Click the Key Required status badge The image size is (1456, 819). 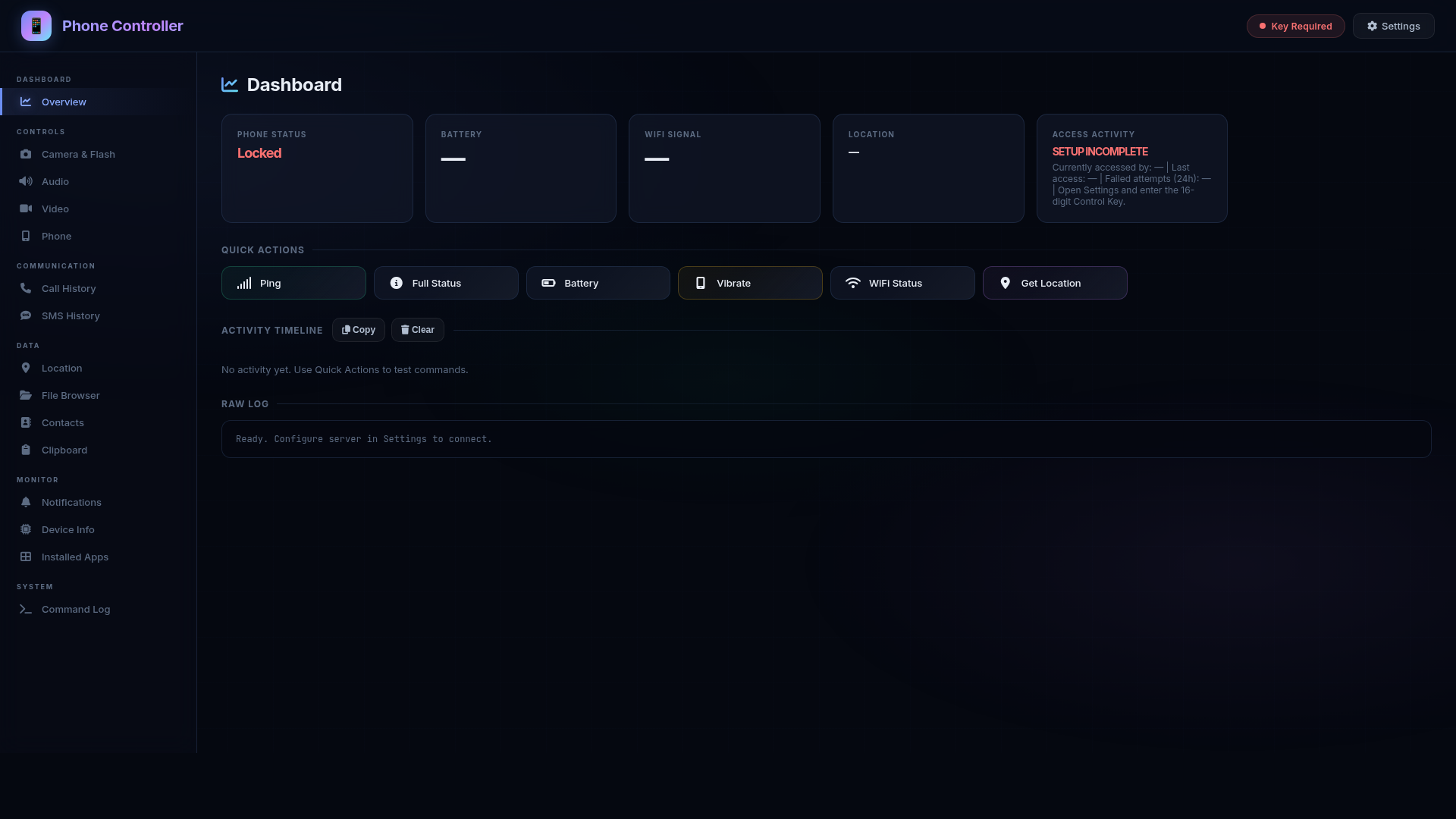[1295, 26]
